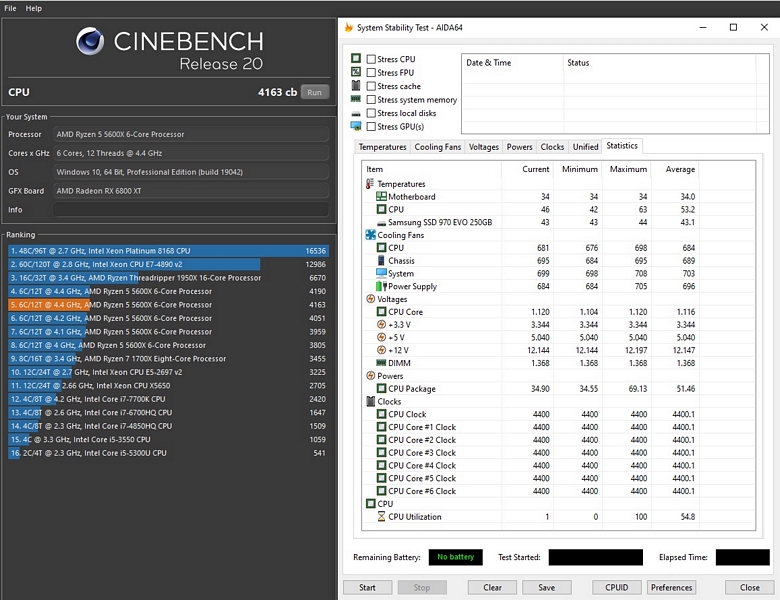Click the DIMM memory icon
This screenshot has width=780, height=600.
381,363
